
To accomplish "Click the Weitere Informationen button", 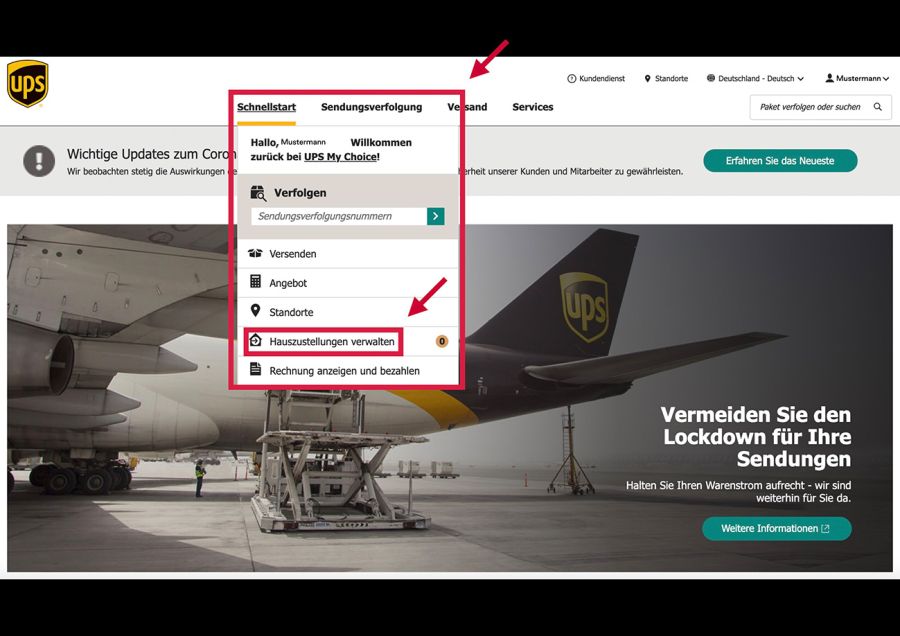I will [x=777, y=529].
